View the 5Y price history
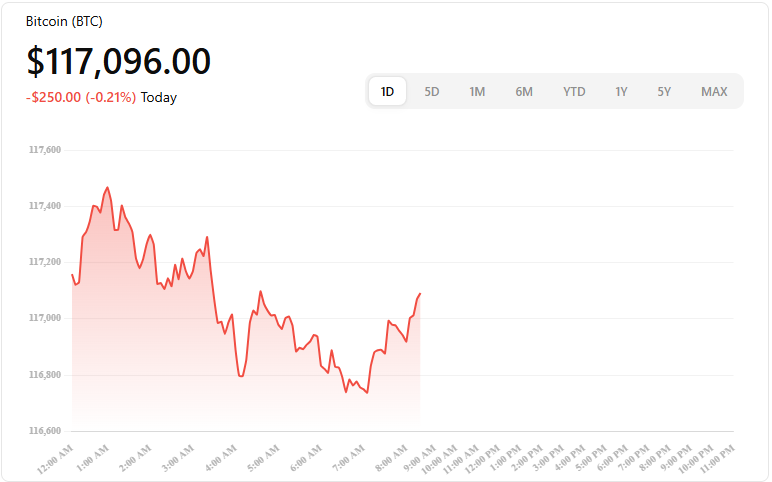Viewport: 772px width, 482px height. coord(664,92)
